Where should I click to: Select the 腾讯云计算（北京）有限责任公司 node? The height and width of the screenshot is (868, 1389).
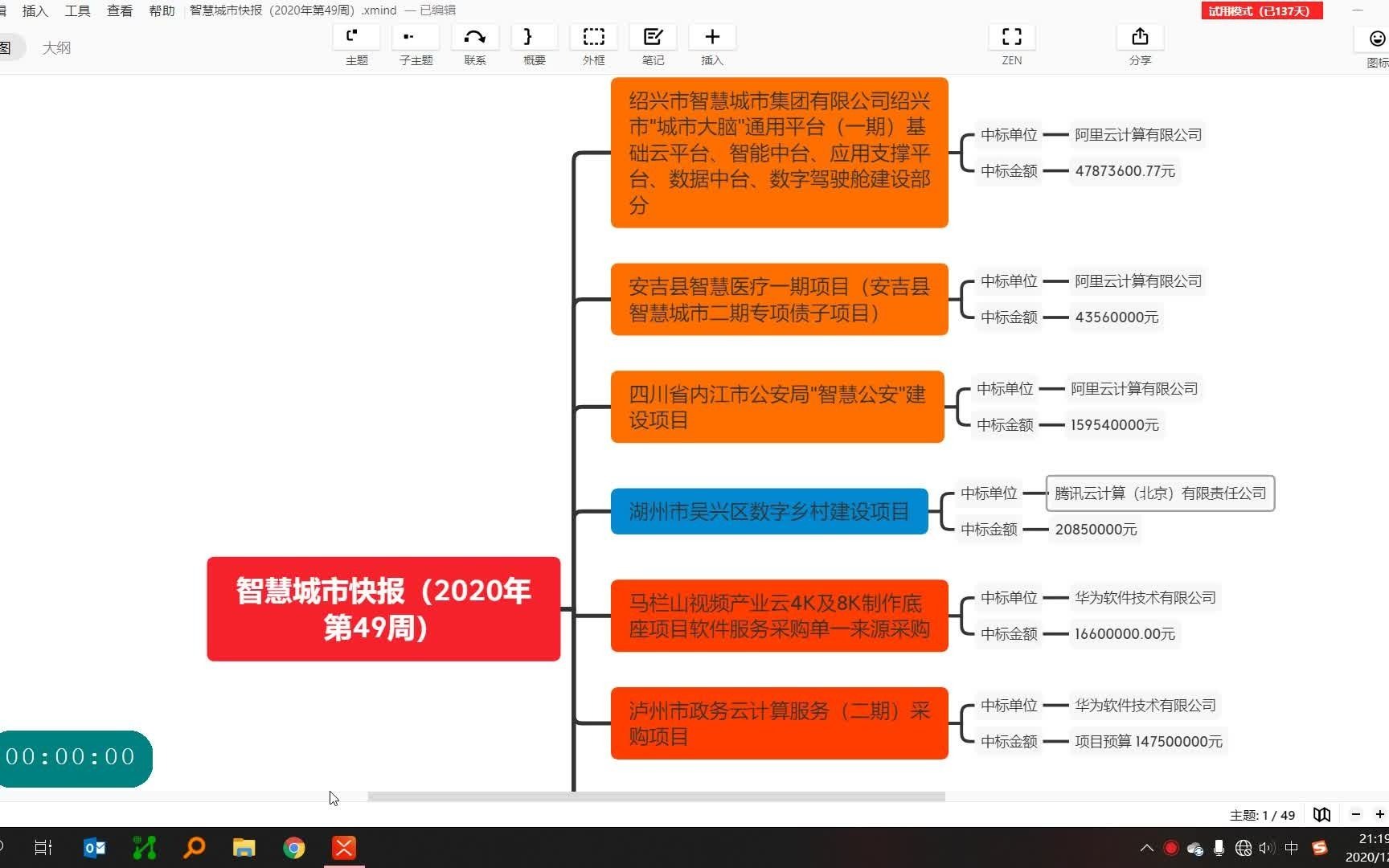click(x=1160, y=493)
